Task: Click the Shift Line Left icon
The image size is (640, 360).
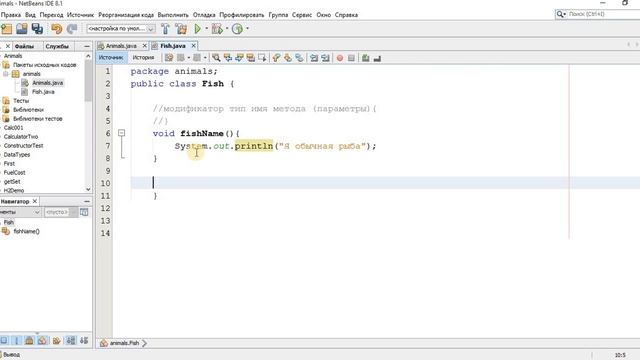Action: coord(314,58)
